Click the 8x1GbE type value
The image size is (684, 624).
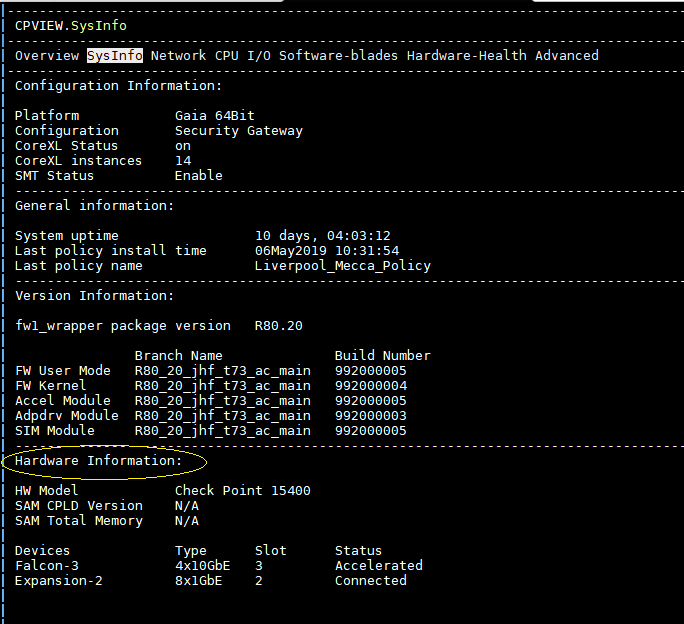point(198,581)
